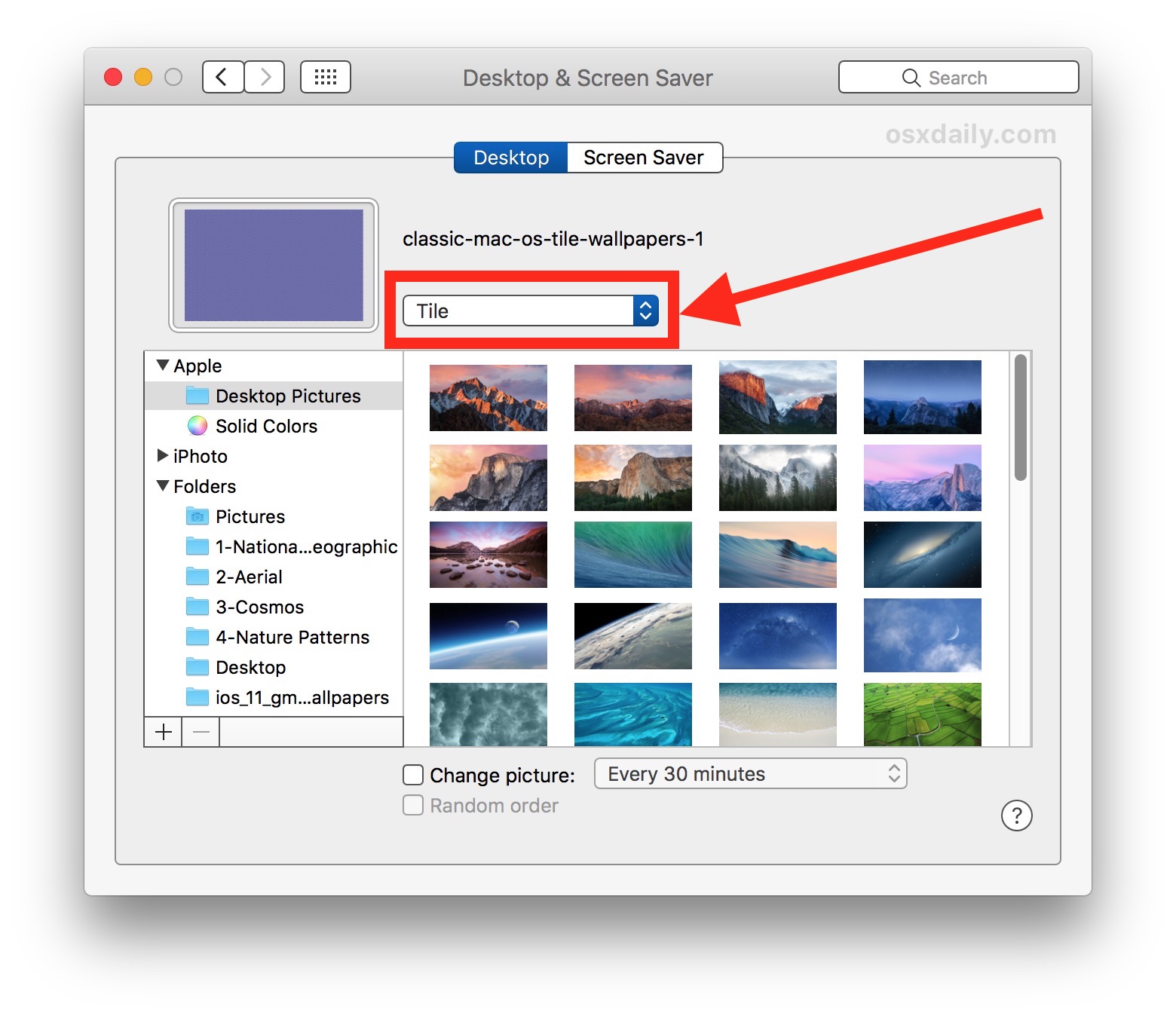
Task: Open the Every 30 minutes dropdown
Action: (x=750, y=774)
